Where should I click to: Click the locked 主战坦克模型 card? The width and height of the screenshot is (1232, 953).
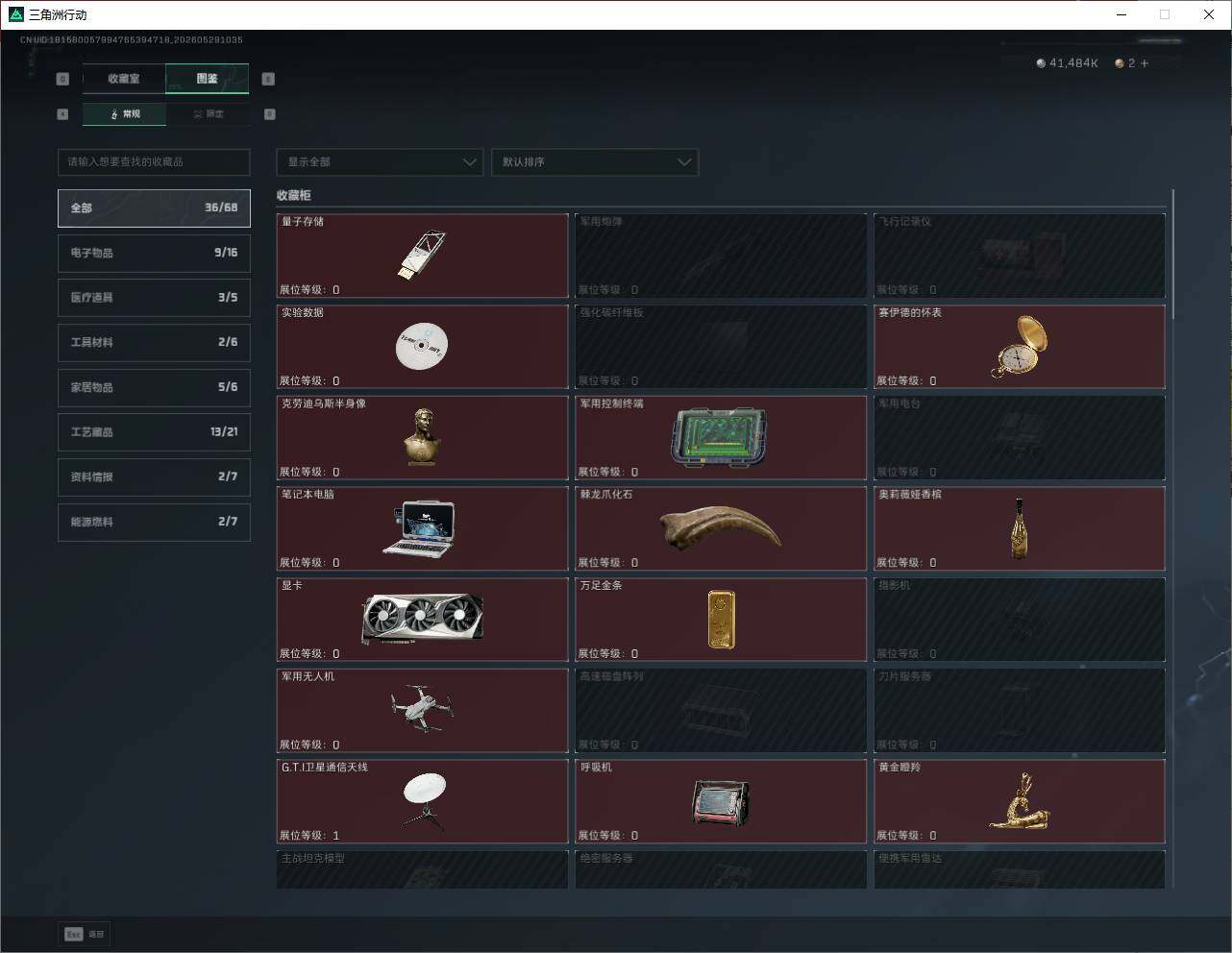click(422, 869)
